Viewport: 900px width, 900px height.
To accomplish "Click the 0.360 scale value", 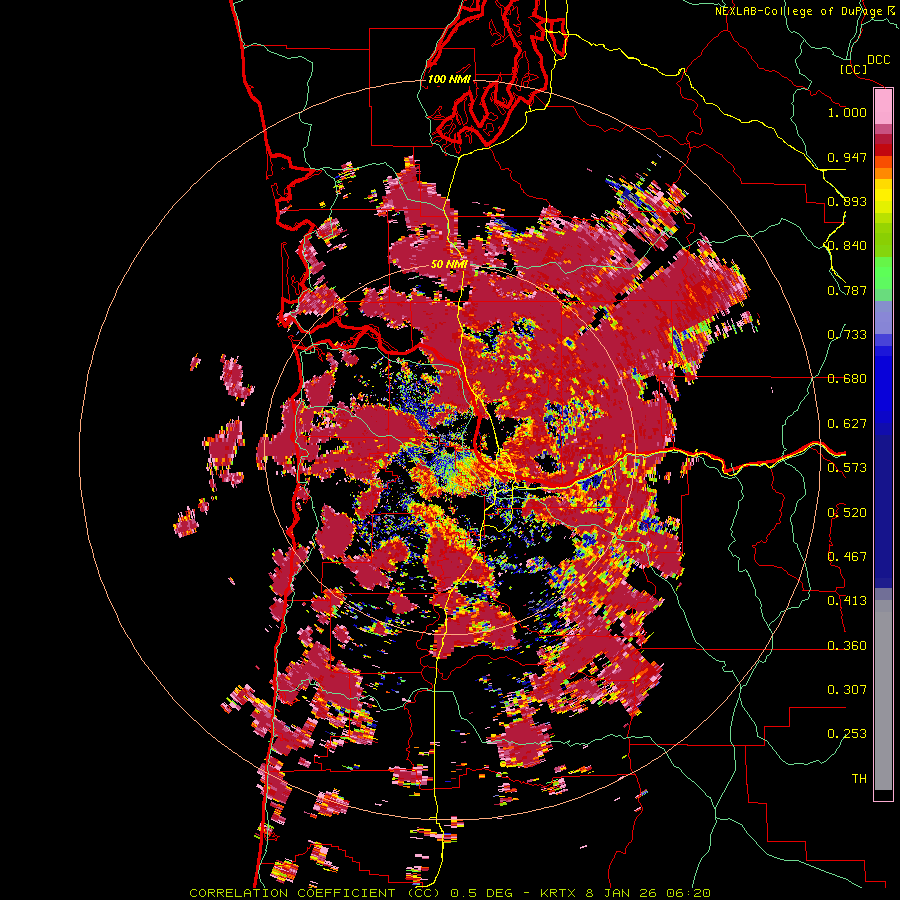I will point(847,646).
